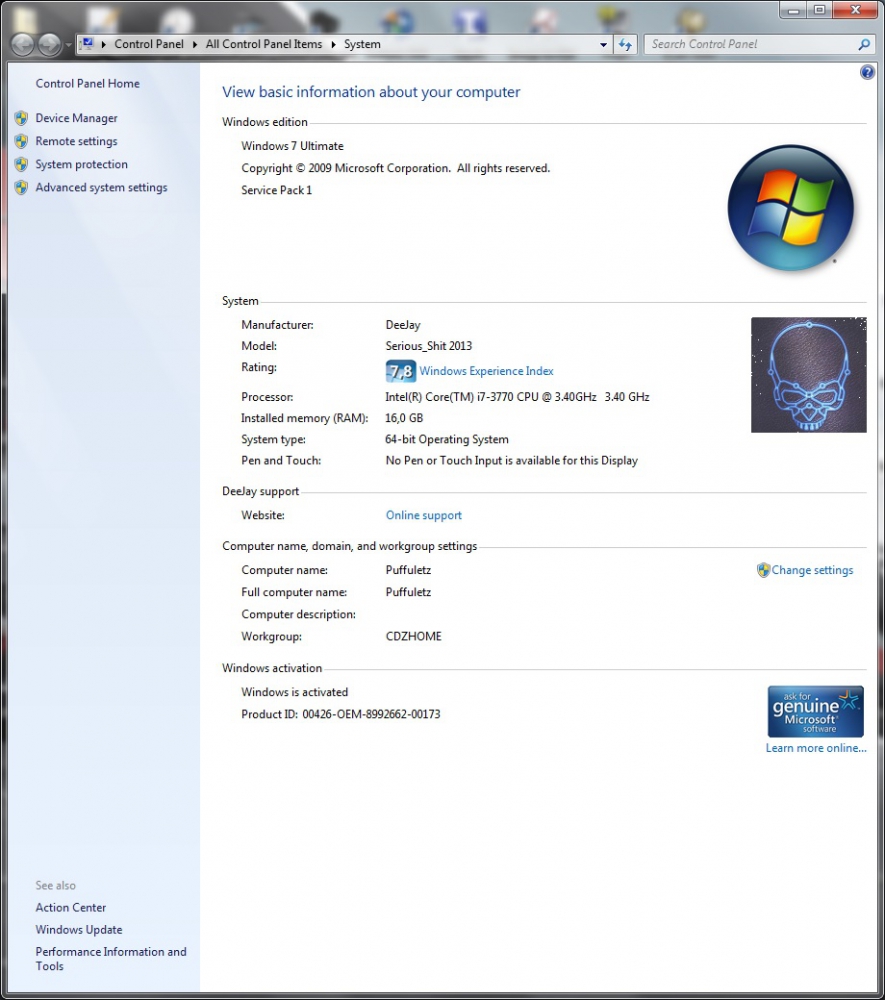Click the skull OEM logo image
This screenshot has height=1000, width=885.
pos(808,375)
